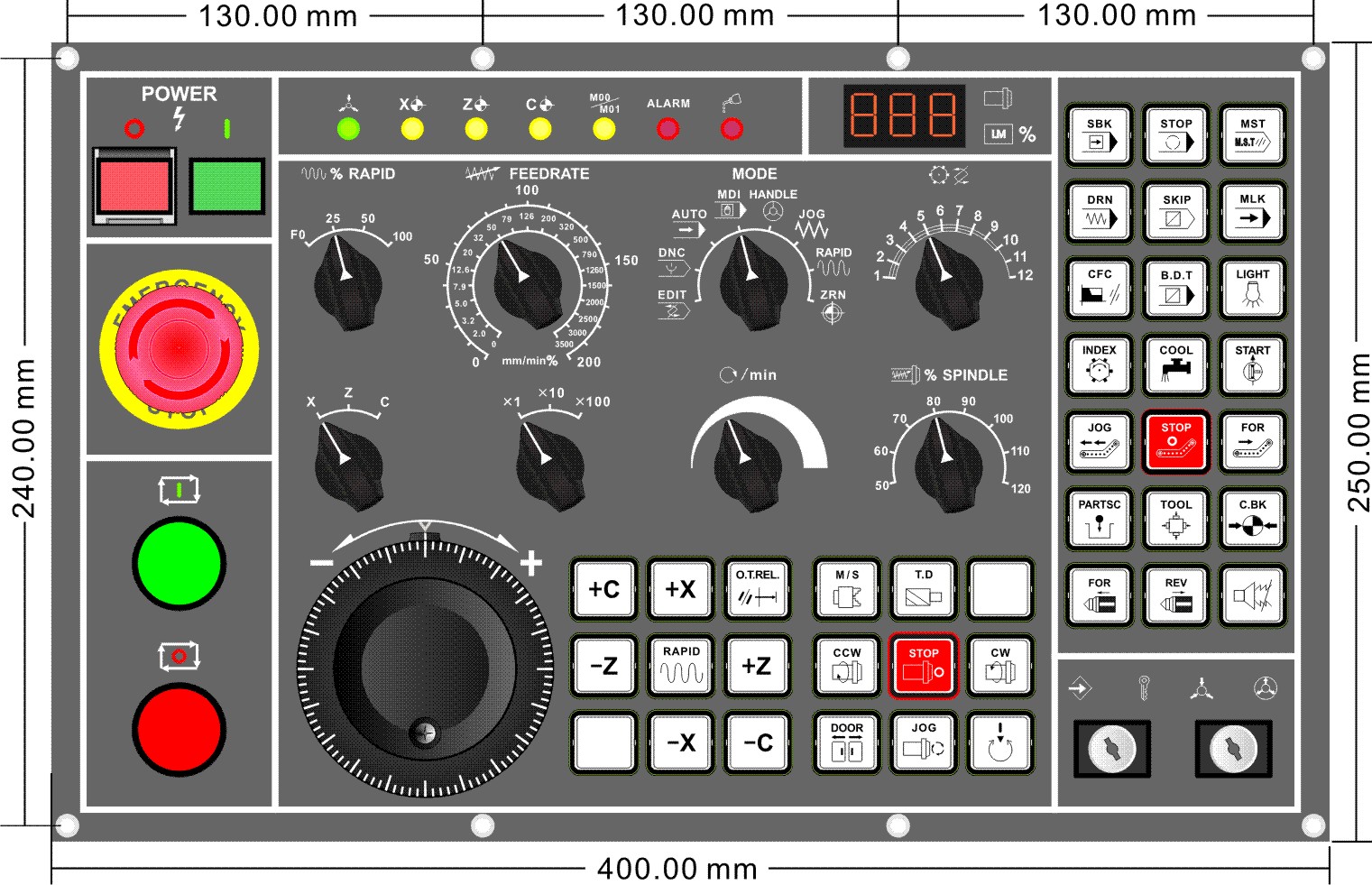The image size is (1372, 885).
Task: Run conveyor forward with FOR button
Action: click(x=1252, y=442)
